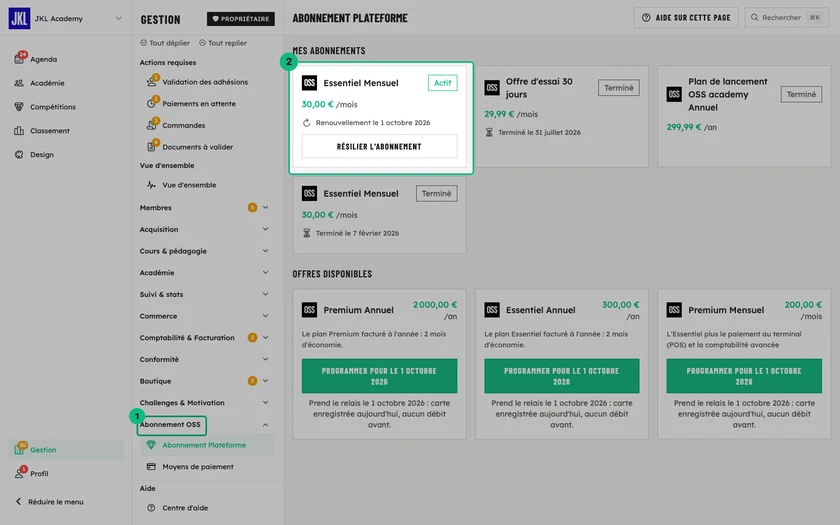The height and width of the screenshot is (525, 840).
Task: Select Gestion in the main sidebar
Action: pos(66,449)
